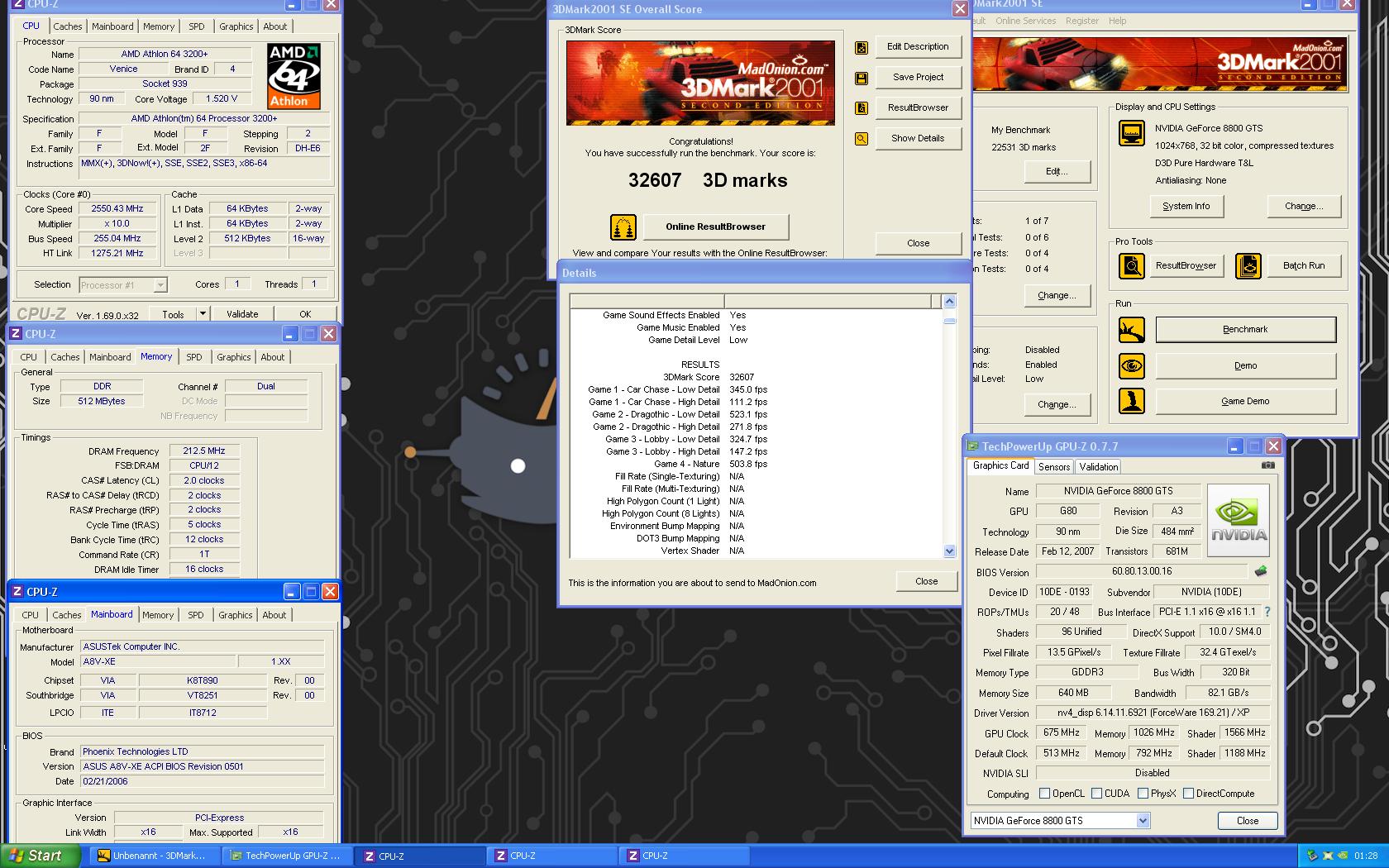Click the GPU-Z screenshot camera icon
This screenshot has width=1389, height=868.
tap(1267, 465)
